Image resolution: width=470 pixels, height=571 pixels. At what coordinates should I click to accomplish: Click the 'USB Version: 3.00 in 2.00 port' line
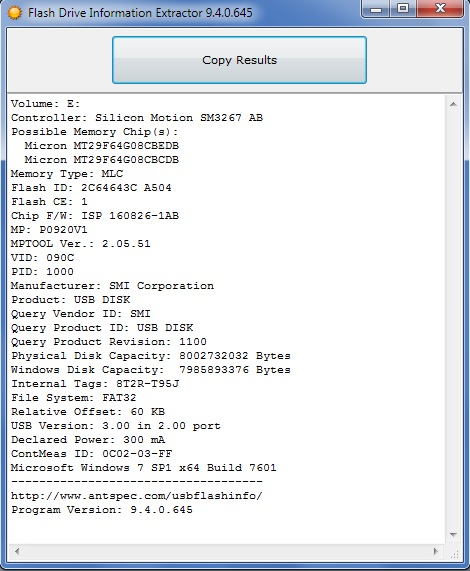pos(116,426)
